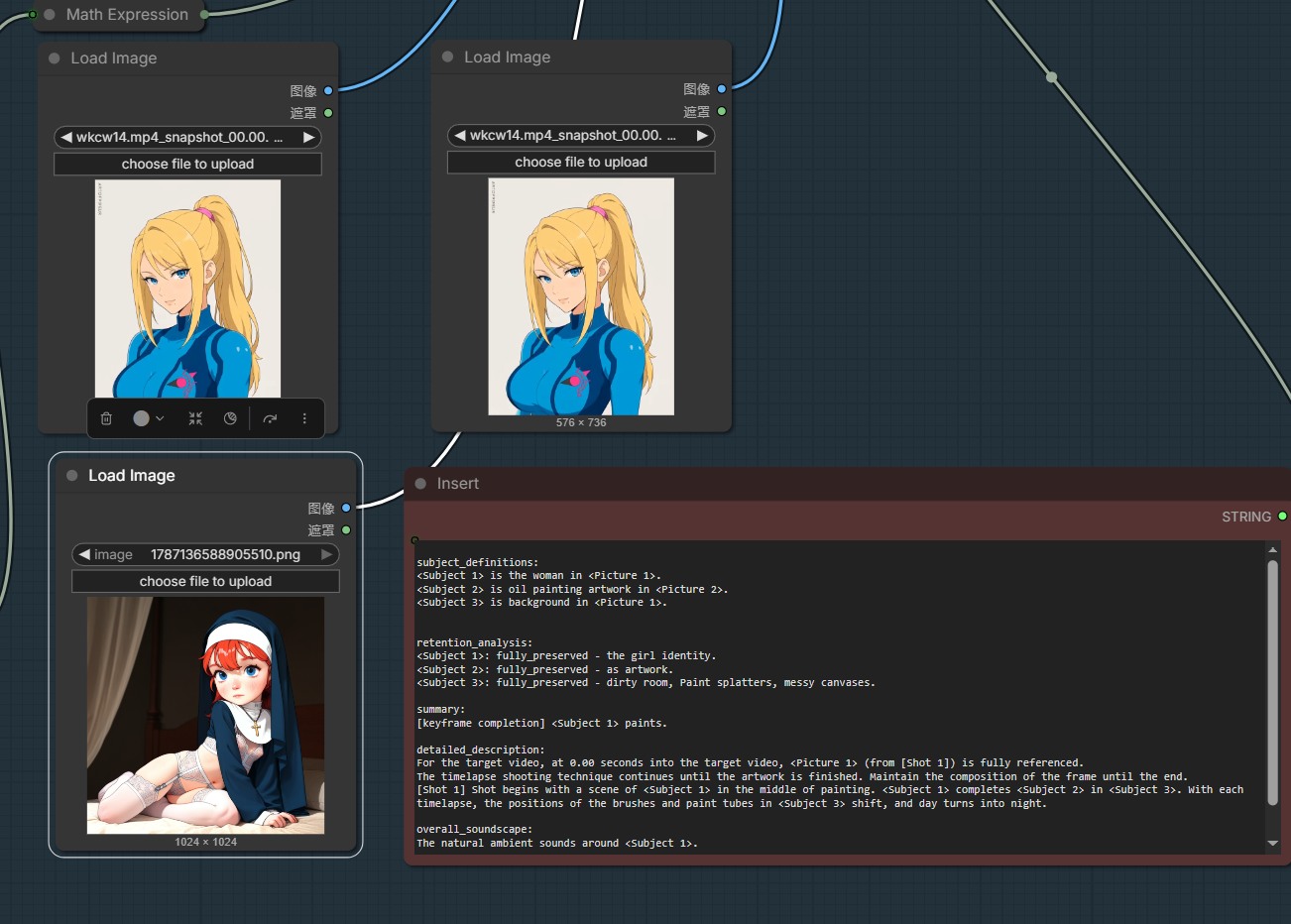The height and width of the screenshot is (924, 1291).
Task: Click the line "<Subject 1> is the woman in <Picture 1>."
Action: click(x=538, y=575)
